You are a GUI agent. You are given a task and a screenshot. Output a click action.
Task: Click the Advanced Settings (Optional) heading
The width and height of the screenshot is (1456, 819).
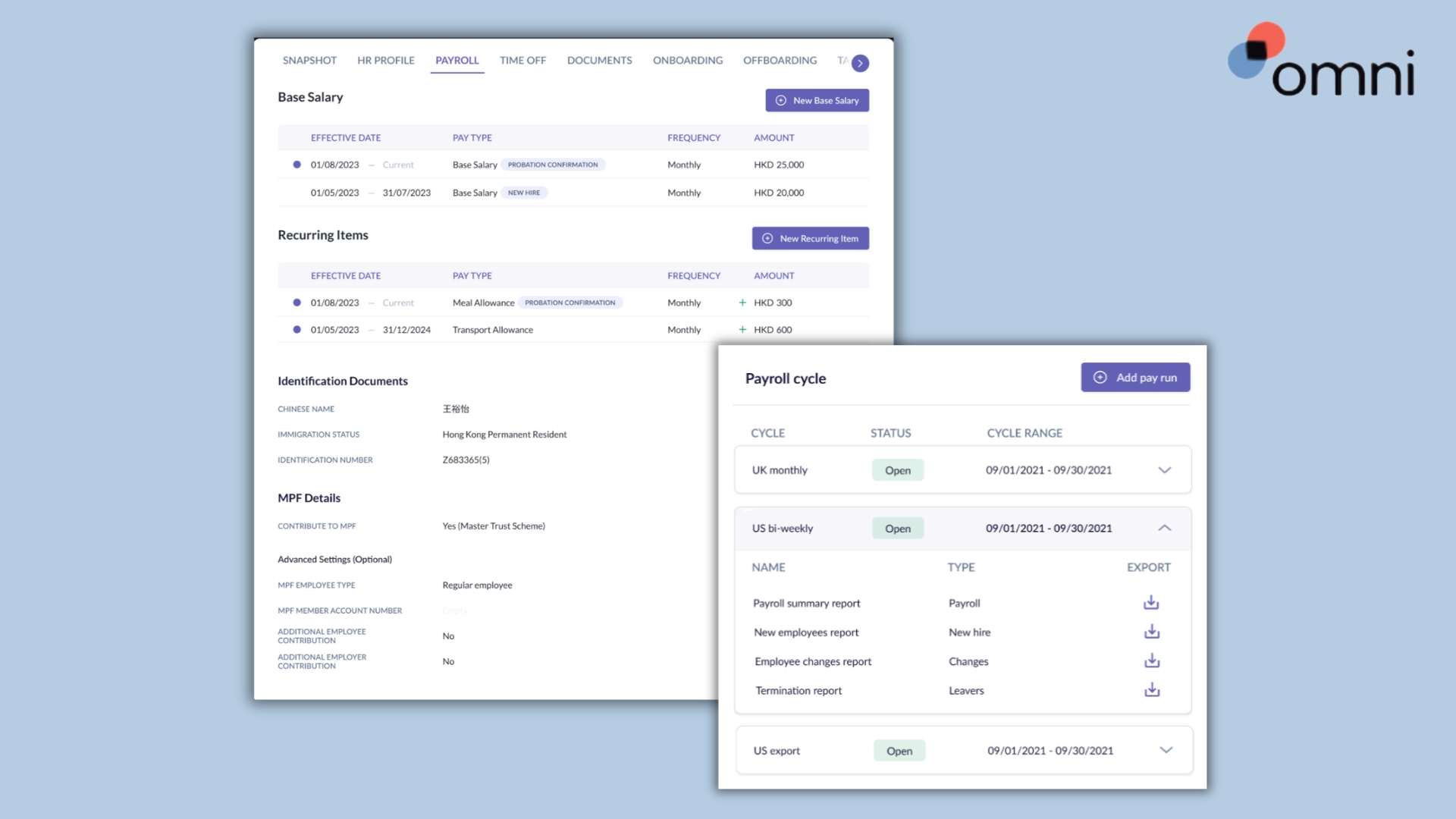(x=334, y=560)
